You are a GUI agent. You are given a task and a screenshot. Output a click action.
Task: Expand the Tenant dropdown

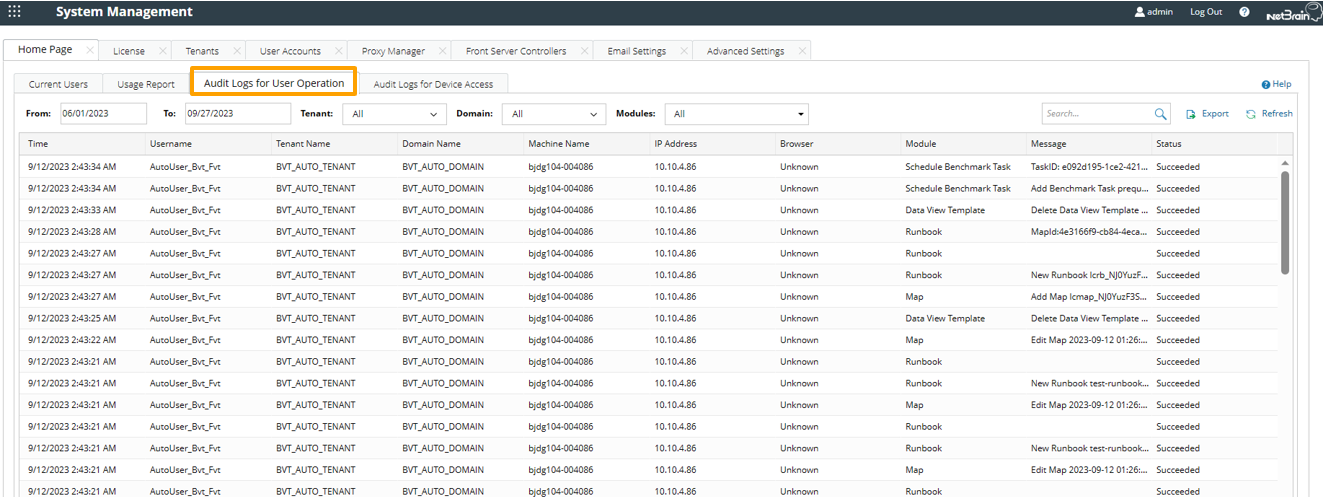point(435,114)
